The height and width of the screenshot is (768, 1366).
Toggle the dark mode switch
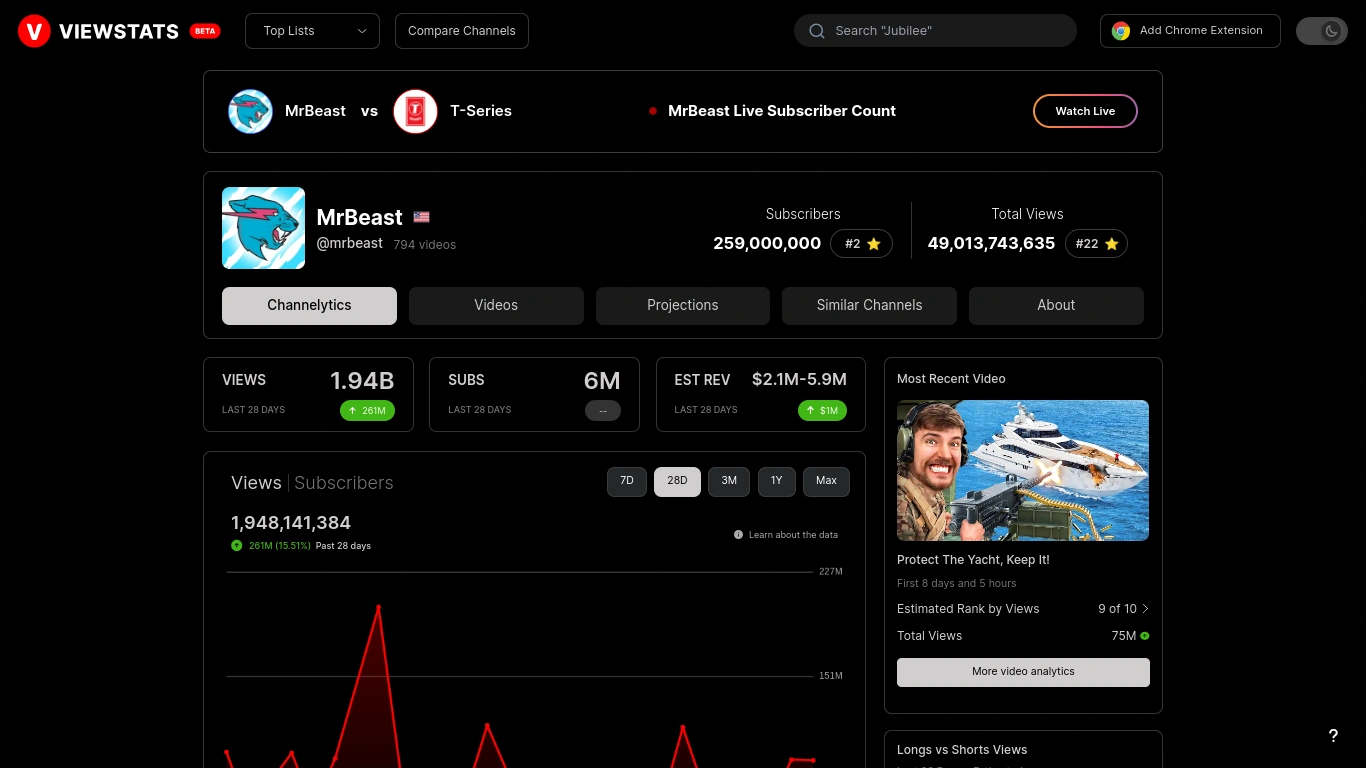tap(1322, 31)
